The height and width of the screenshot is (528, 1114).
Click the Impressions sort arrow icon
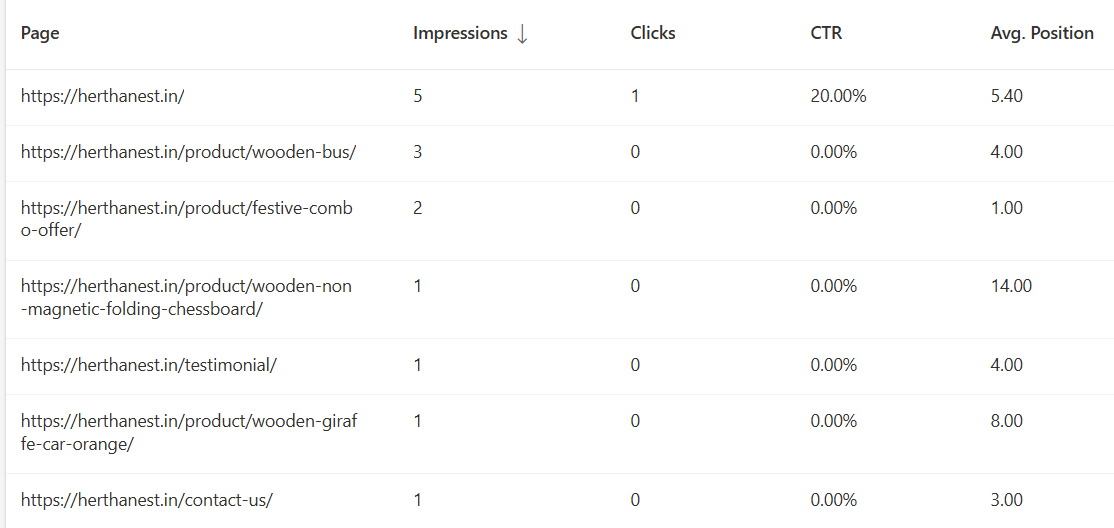522,34
